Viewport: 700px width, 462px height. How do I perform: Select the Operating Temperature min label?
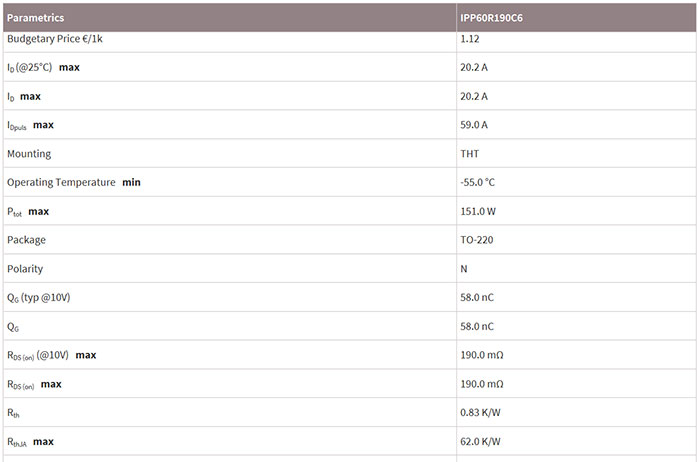[74, 183]
